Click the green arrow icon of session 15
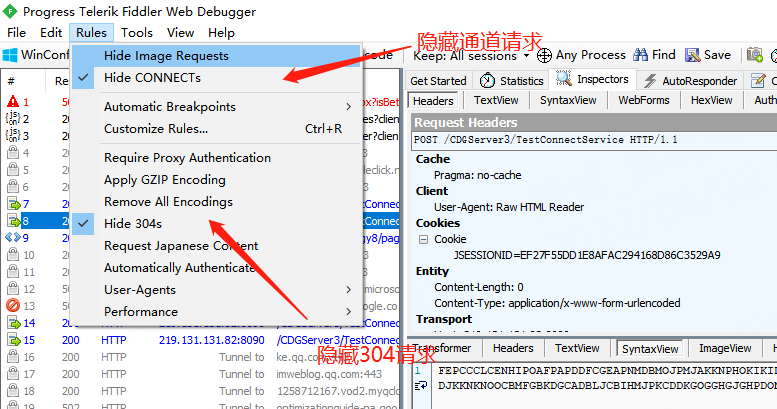777x409 pixels. click(13, 340)
